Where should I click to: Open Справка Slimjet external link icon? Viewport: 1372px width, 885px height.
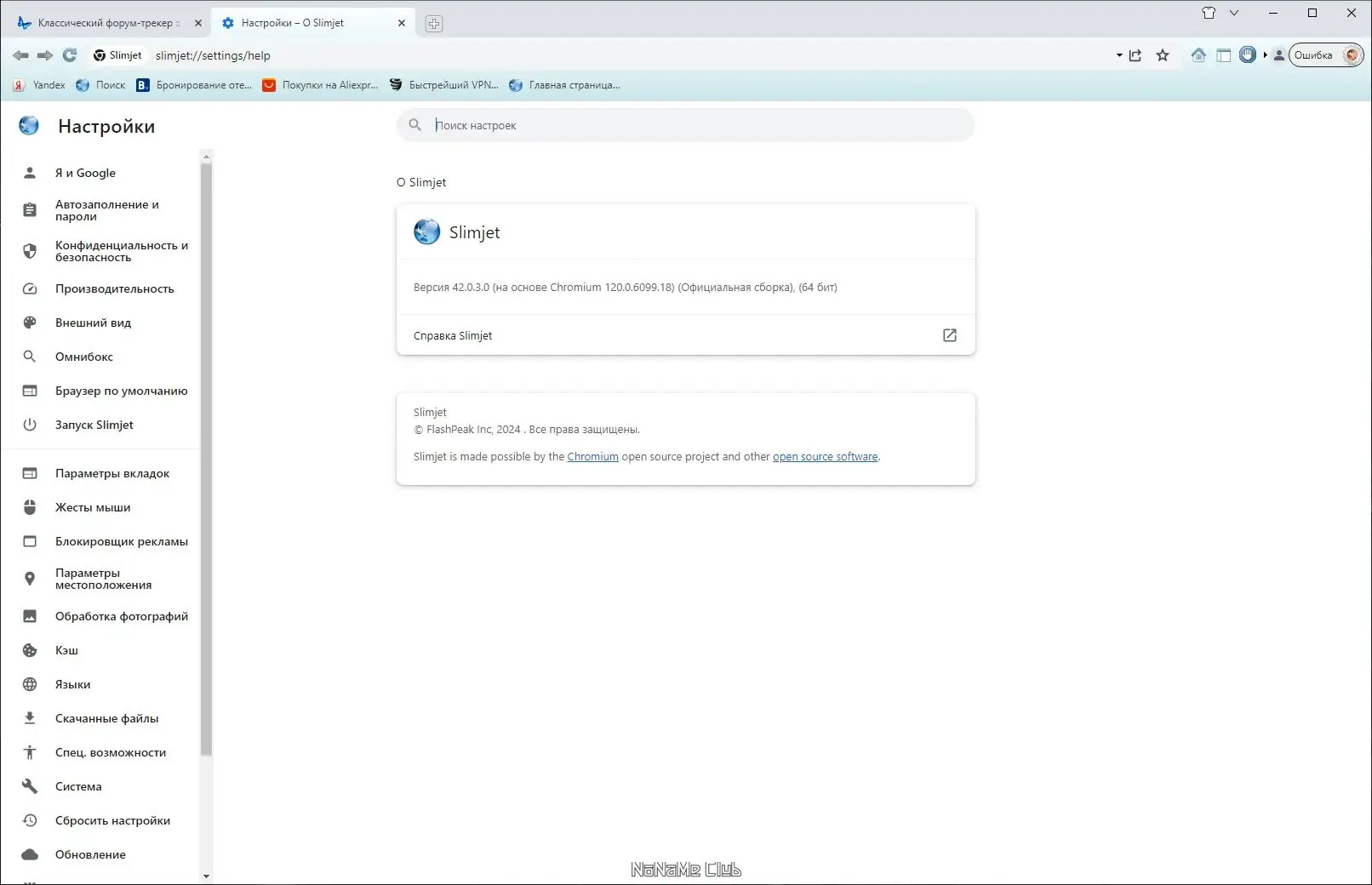click(x=950, y=335)
